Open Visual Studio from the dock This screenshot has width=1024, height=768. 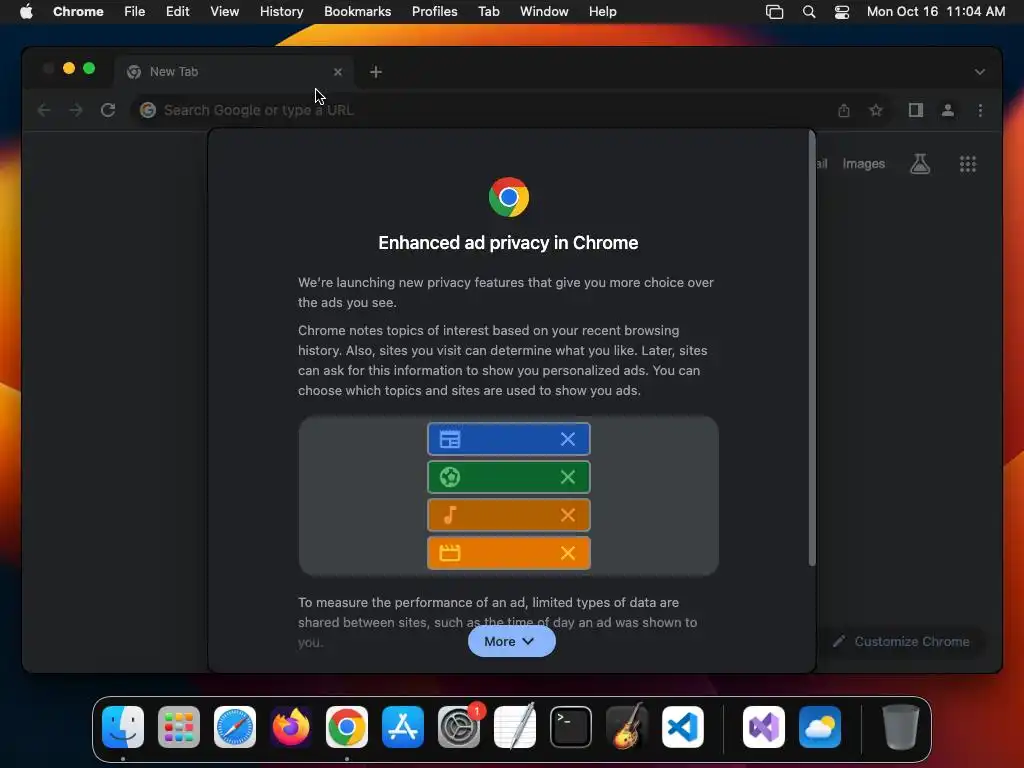(x=764, y=727)
